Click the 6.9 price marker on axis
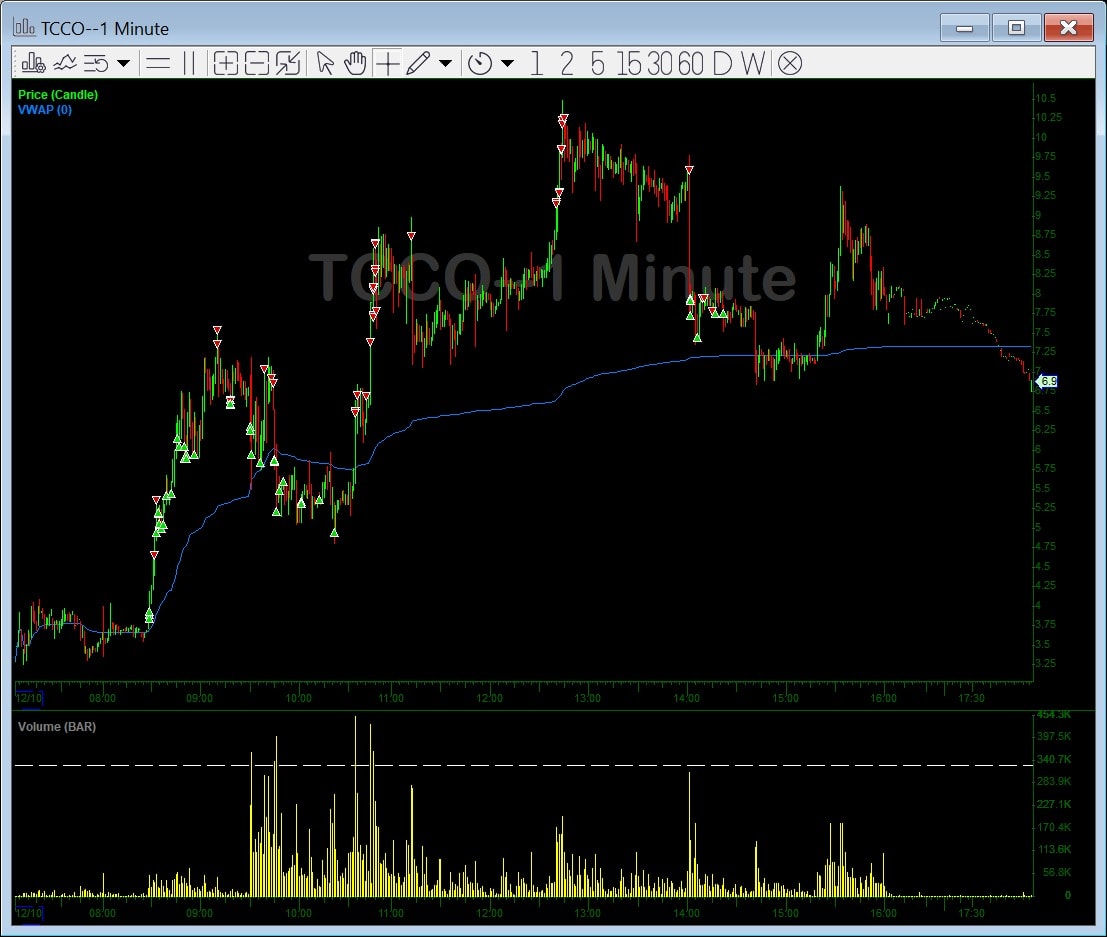This screenshot has width=1107, height=937. pyautogui.click(x=1047, y=381)
